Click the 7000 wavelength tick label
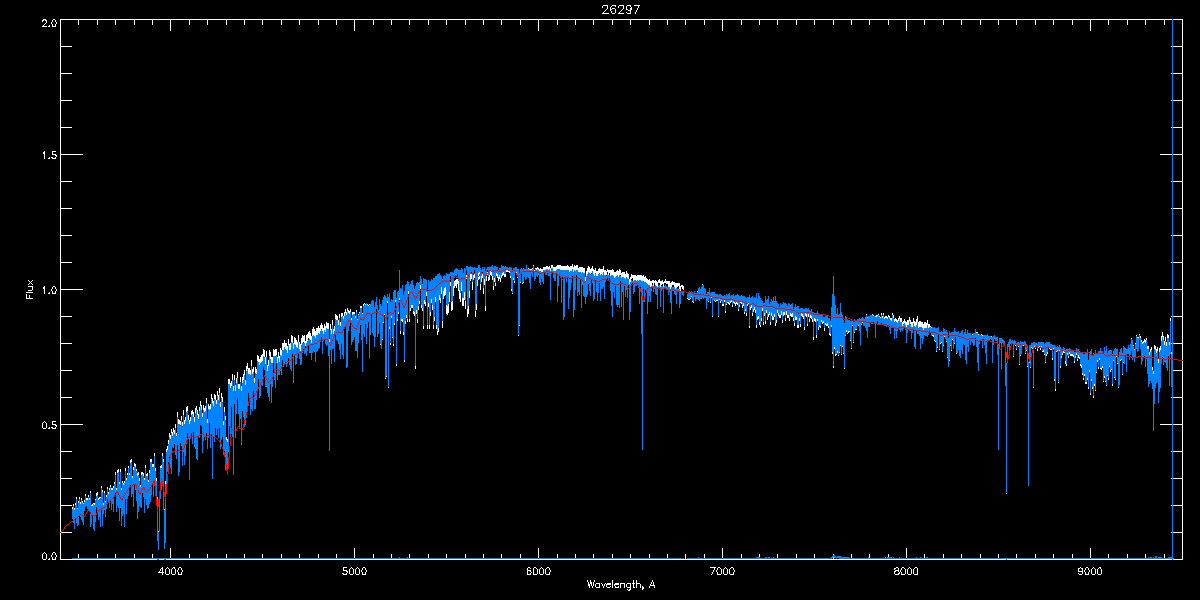1200x600 pixels. [722, 572]
